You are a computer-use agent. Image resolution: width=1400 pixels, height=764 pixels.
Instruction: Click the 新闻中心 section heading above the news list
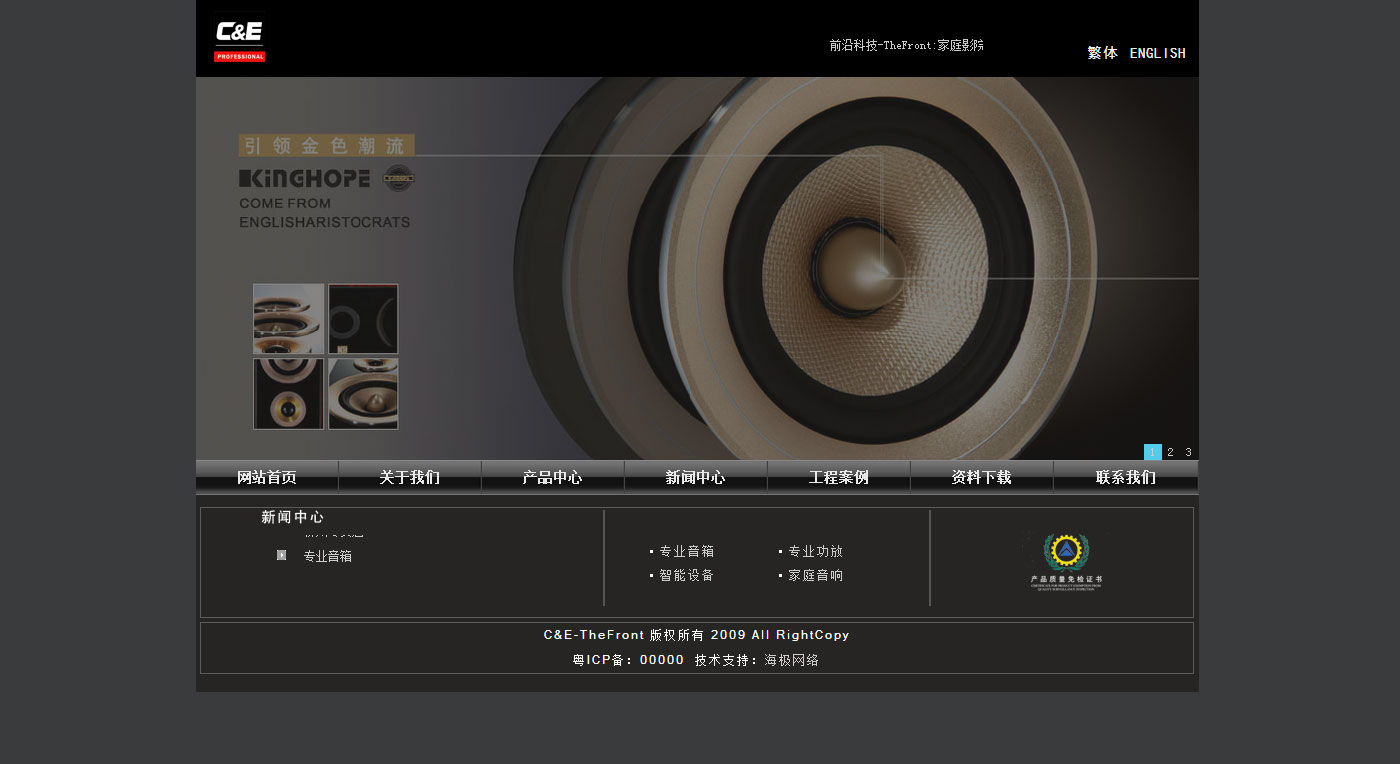pos(293,517)
